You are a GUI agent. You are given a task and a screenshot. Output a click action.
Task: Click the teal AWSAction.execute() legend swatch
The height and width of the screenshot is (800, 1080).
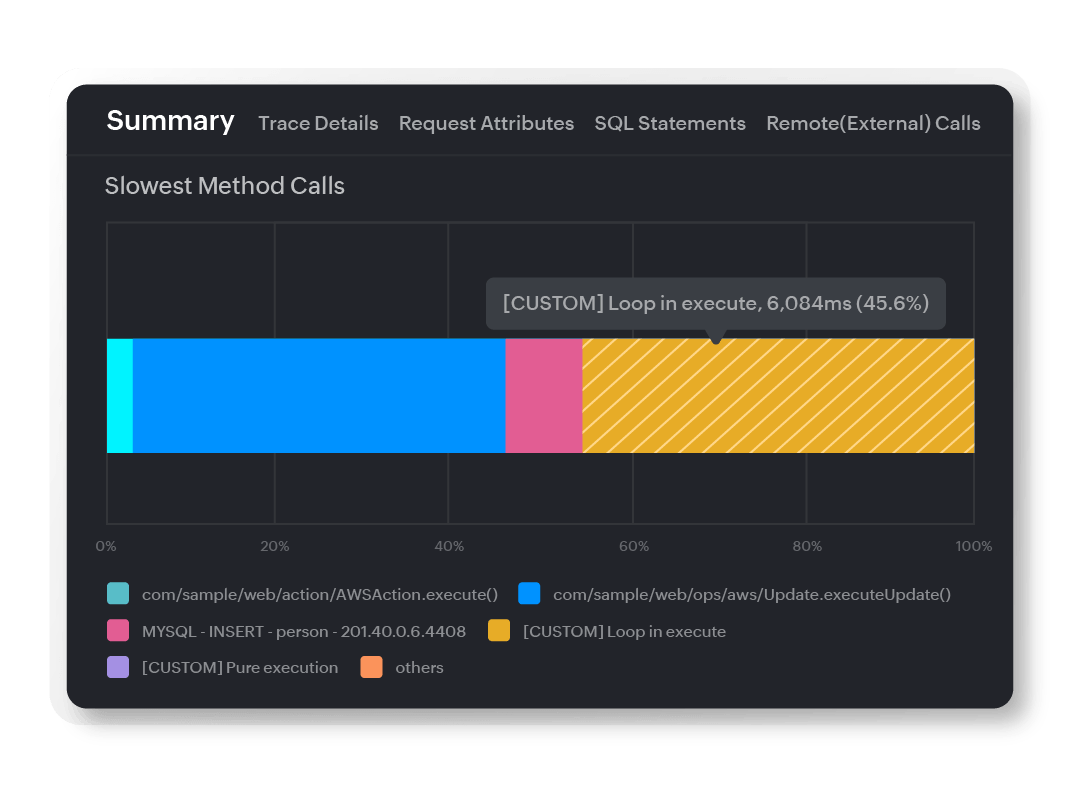point(118,593)
